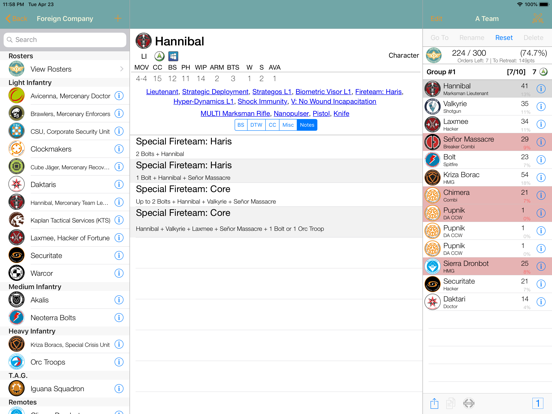552x414 pixels.
Task: Open info for Señor Massacre in roster
Action: point(541,142)
